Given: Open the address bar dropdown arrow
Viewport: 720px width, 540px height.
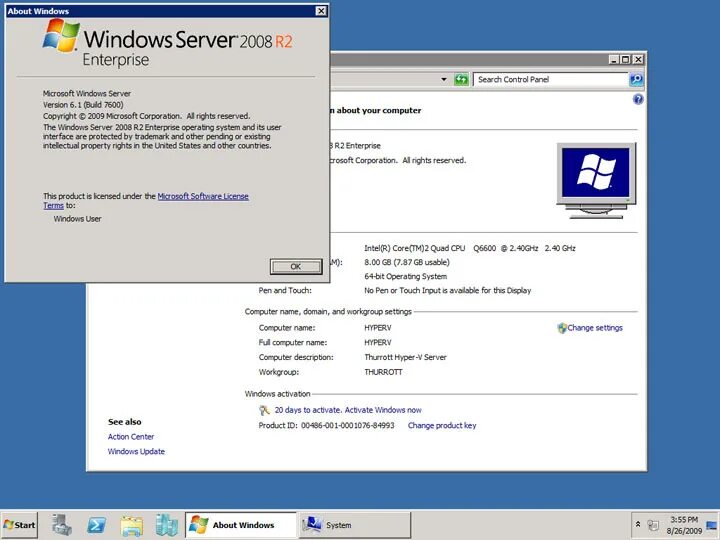Looking at the screenshot, I should [x=444, y=79].
